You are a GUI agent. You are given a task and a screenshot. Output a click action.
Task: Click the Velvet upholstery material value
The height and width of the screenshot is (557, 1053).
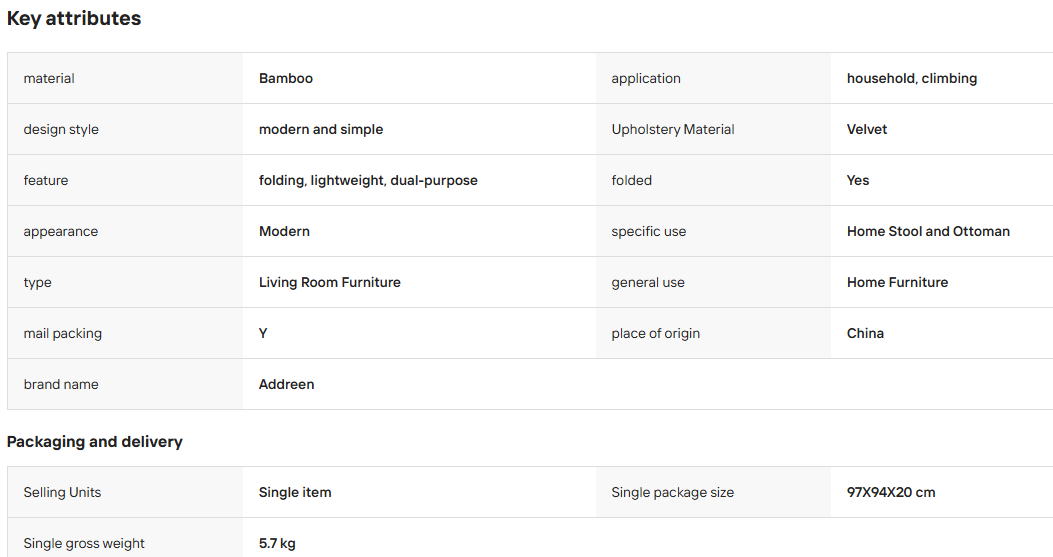tap(866, 130)
